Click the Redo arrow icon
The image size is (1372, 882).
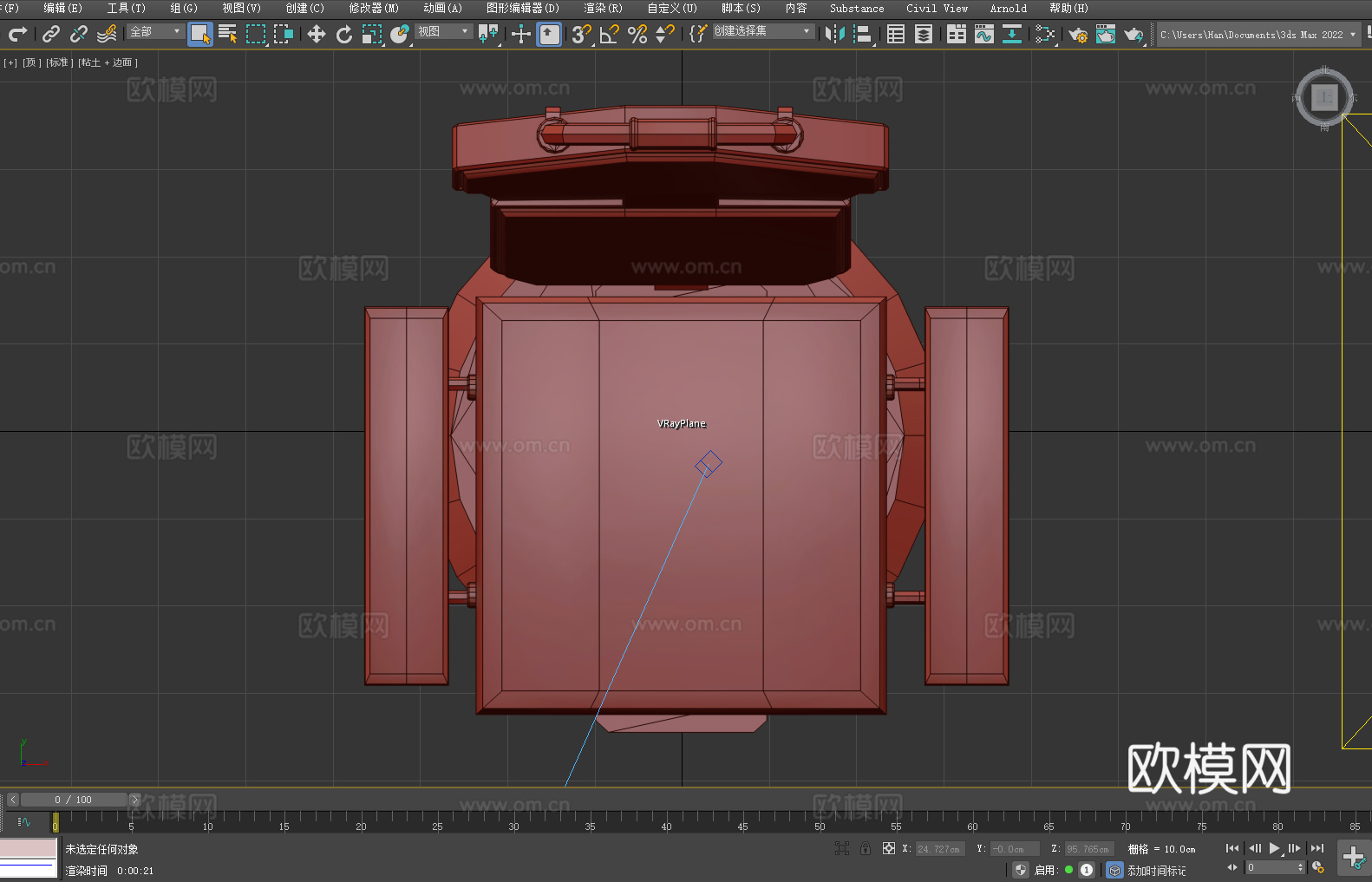coord(17,34)
